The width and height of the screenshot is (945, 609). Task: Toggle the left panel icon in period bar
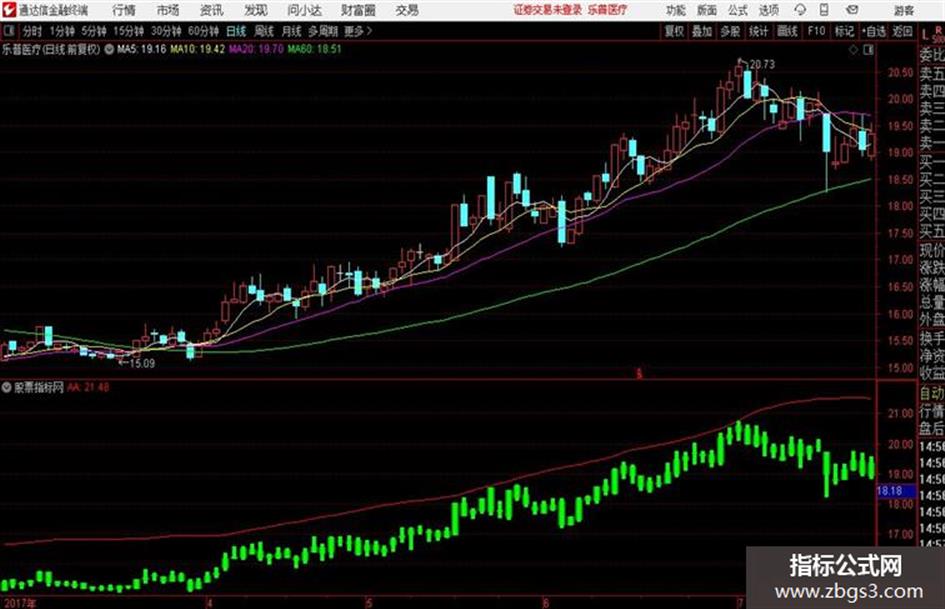point(9,31)
